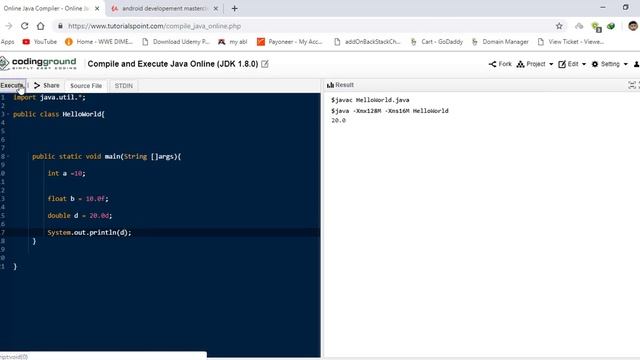Restore down the browser window
640x360 pixels.
[625, 7]
